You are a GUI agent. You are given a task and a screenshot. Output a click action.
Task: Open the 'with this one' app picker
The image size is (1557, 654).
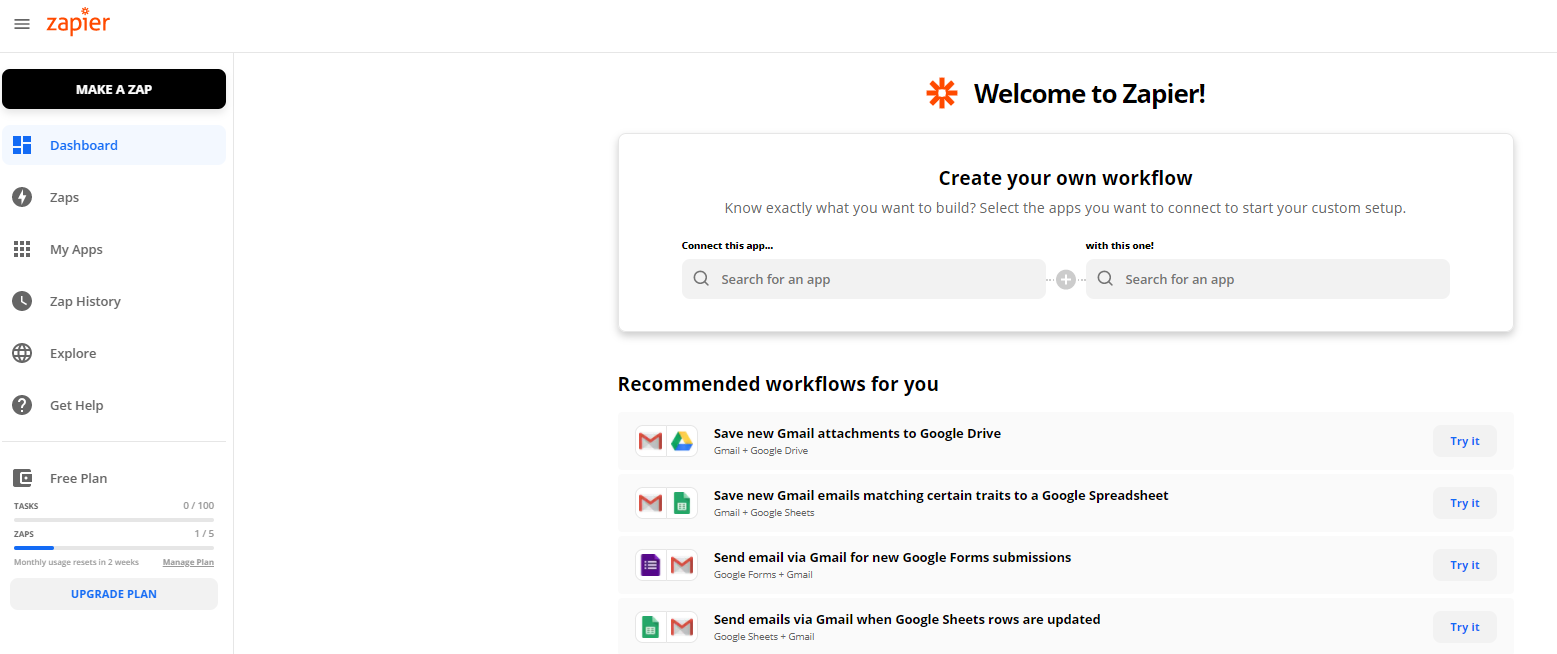[x=1267, y=279]
